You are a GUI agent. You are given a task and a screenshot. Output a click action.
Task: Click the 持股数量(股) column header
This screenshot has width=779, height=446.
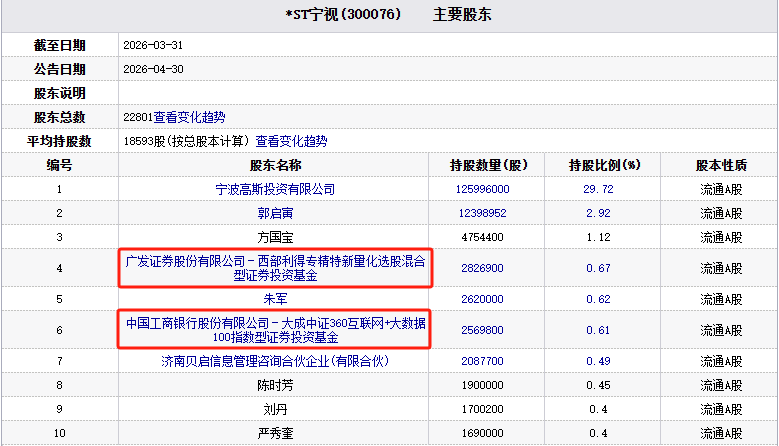tap(488, 165)
